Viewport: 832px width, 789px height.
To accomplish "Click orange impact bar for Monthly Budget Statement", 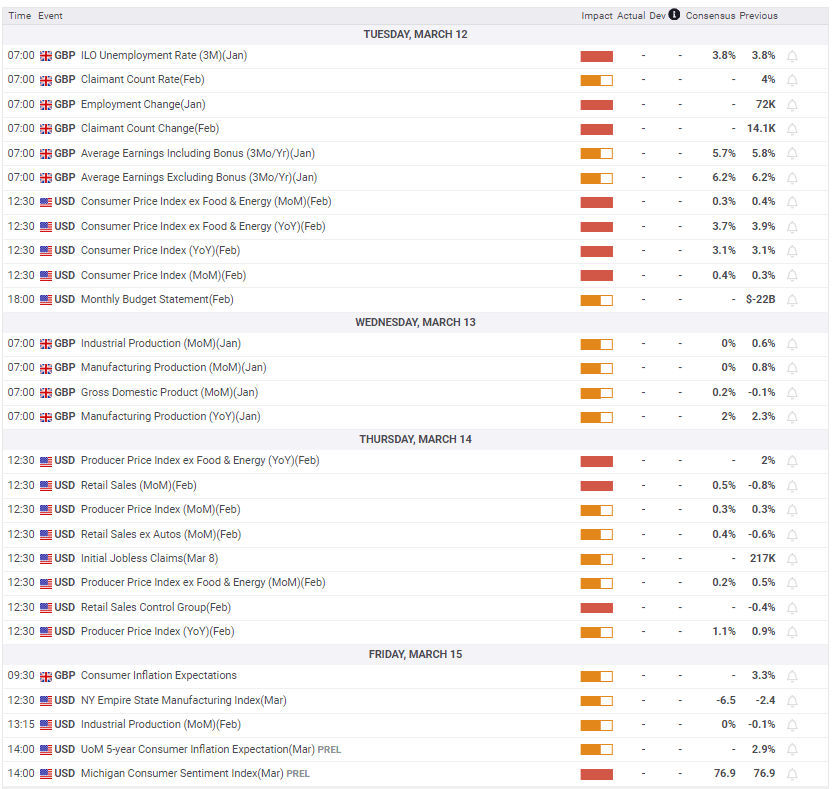I will 596,300.
